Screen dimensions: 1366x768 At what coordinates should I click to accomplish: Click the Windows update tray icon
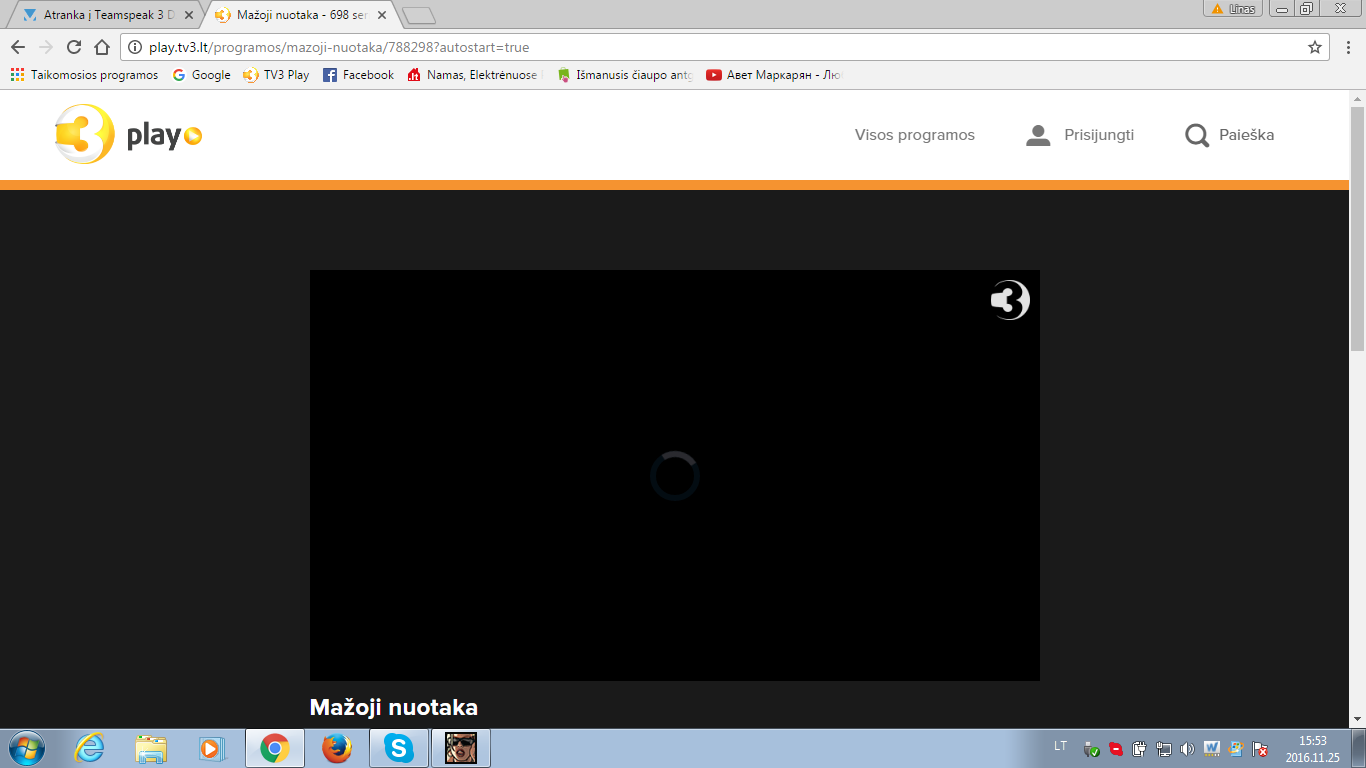pyautogui.click(x=1236, y=748)
